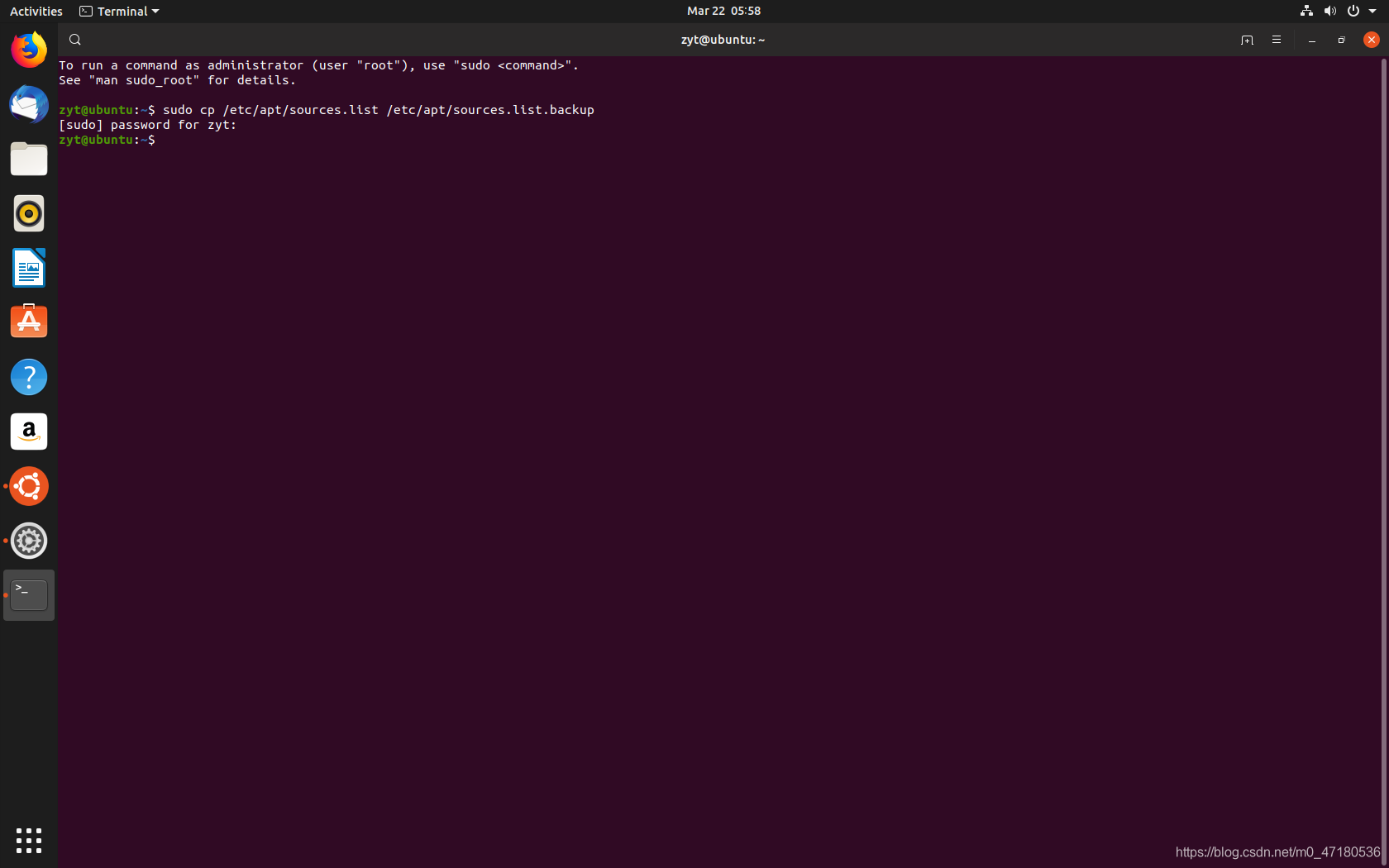
Task: Open a new terminal tab
Action: (1247, 40)
